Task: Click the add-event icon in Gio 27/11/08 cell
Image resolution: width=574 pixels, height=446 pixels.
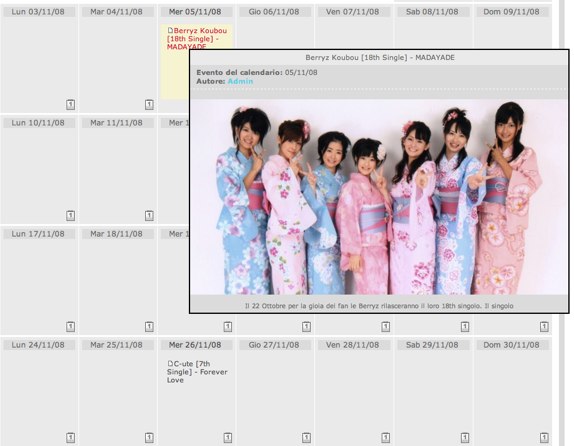Action: (x=306, y=438)
